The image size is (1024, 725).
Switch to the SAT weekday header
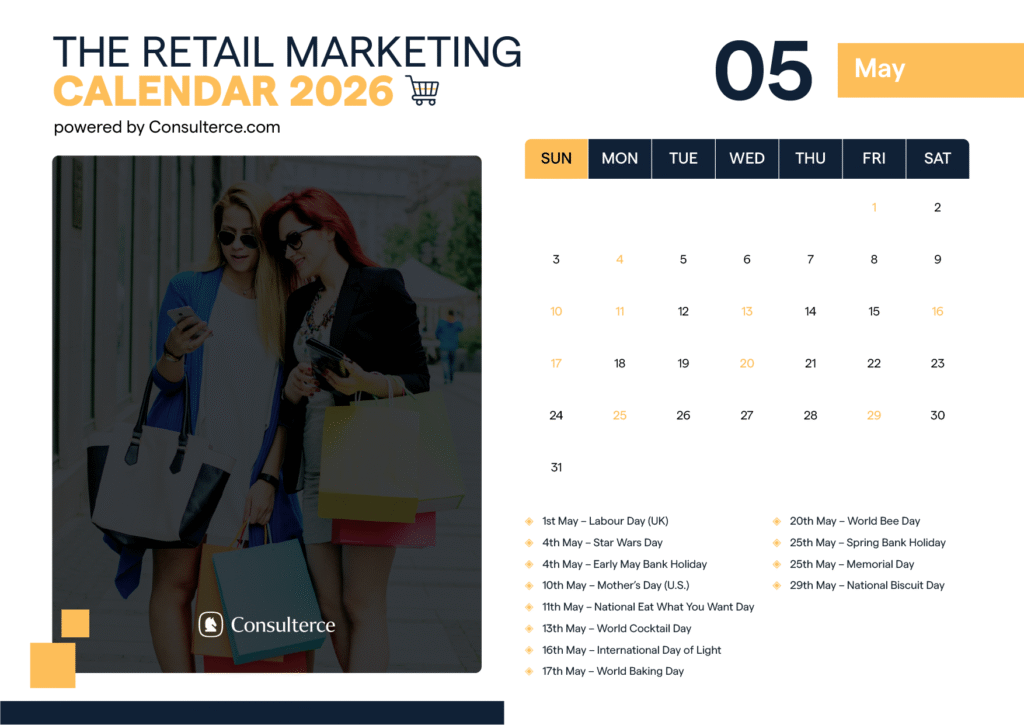tap(937, 158)
